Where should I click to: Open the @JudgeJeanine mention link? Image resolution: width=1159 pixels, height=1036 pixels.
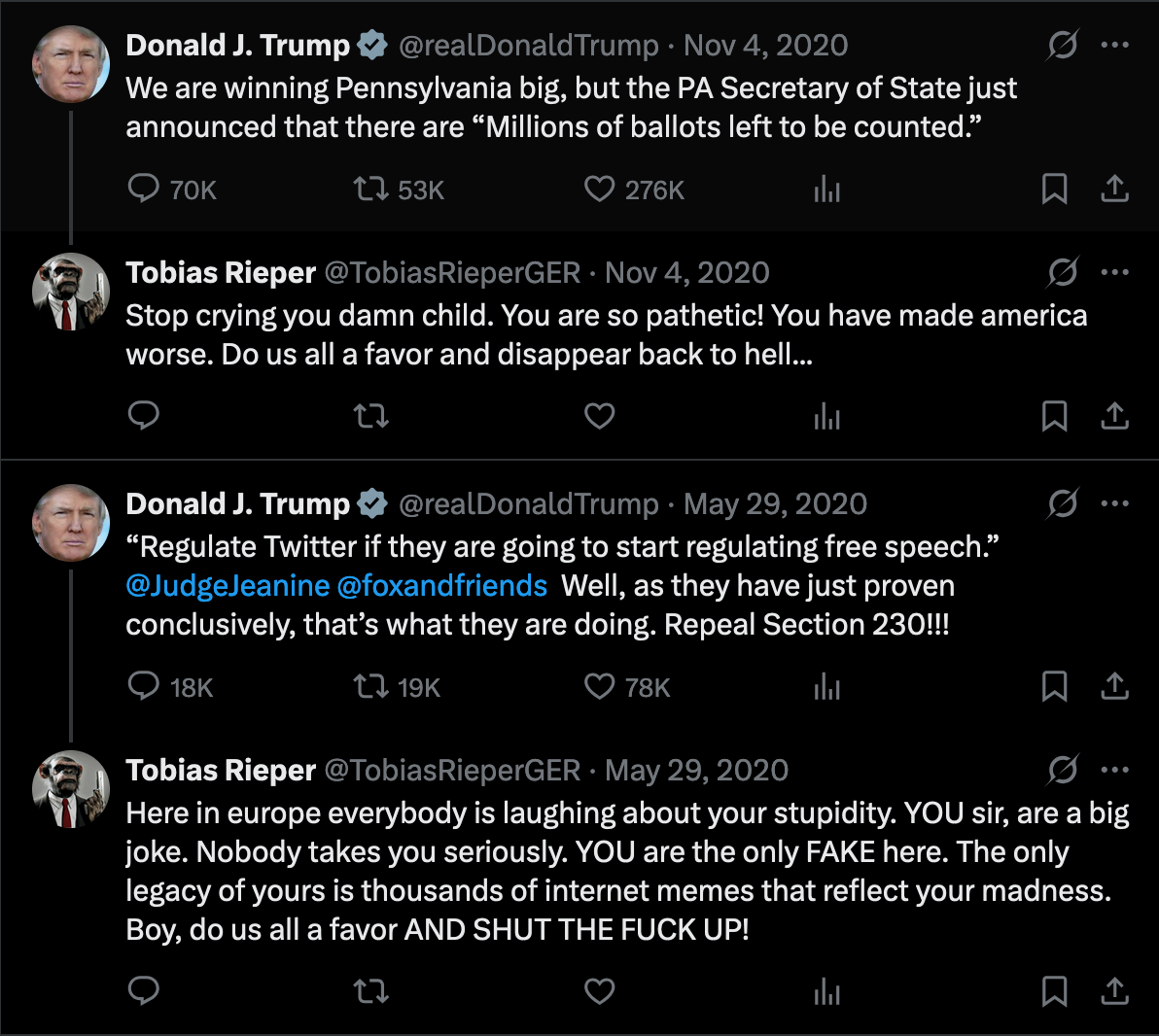tap(228, 585)
